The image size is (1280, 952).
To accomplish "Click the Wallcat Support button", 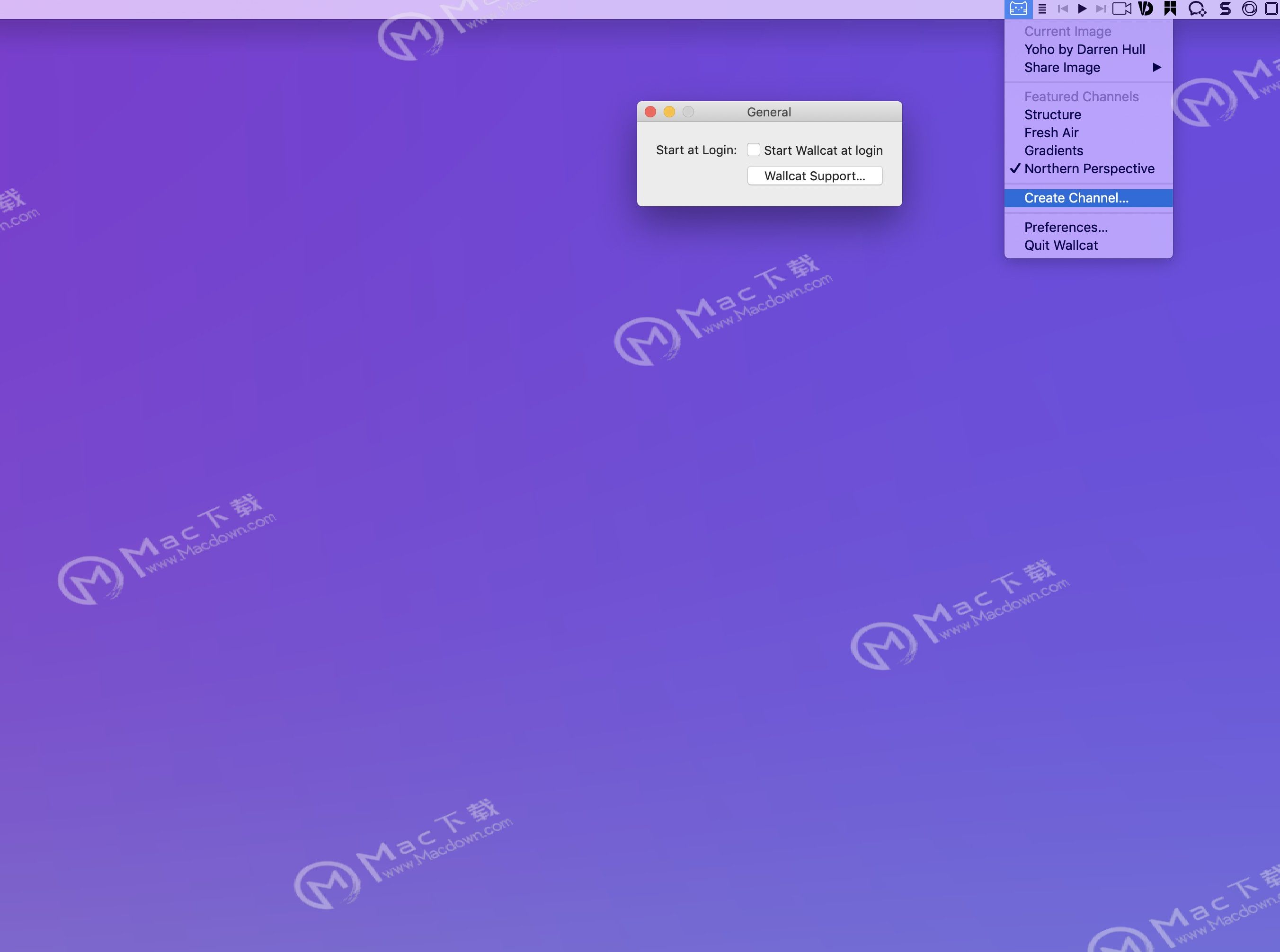I will pos(815,176).
